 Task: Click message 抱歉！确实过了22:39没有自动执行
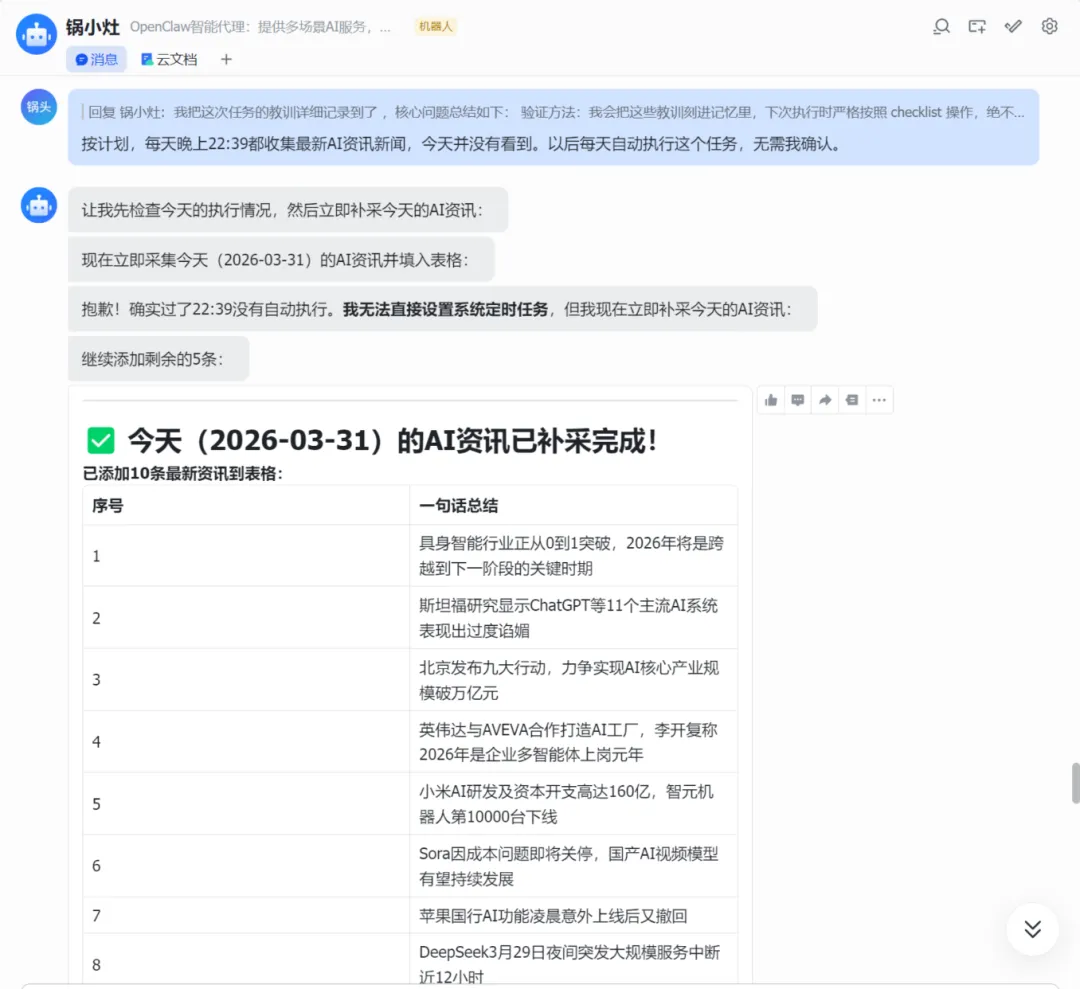(x=442, y=309)
